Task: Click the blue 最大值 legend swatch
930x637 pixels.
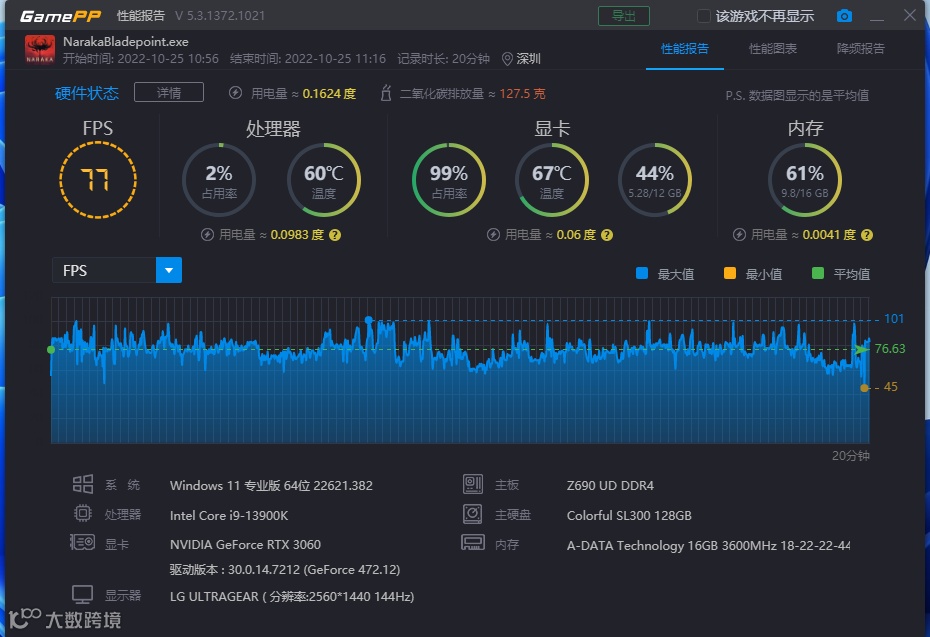Action: click(642, 273)
